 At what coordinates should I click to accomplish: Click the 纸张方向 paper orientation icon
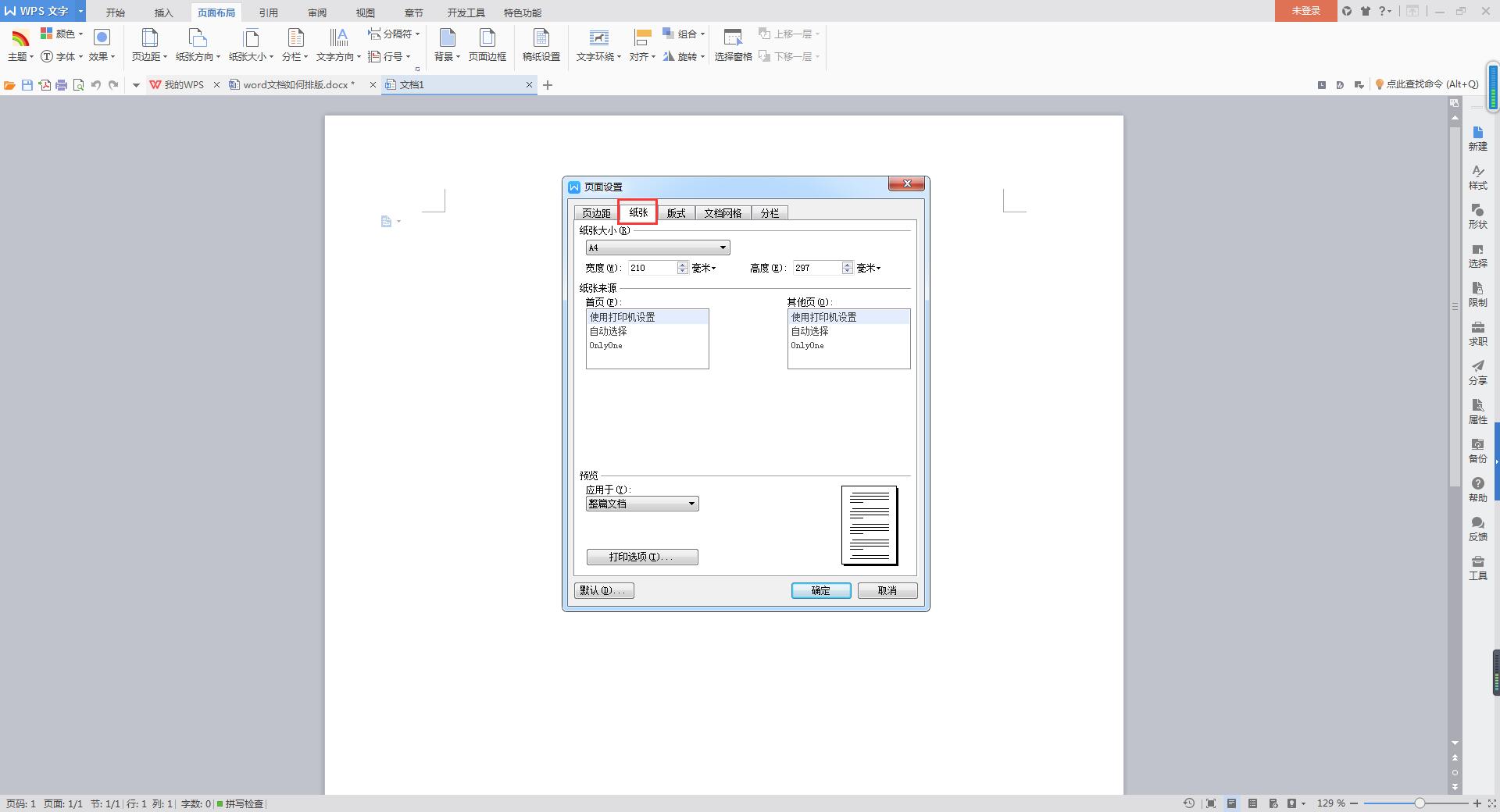pos(198,37)
